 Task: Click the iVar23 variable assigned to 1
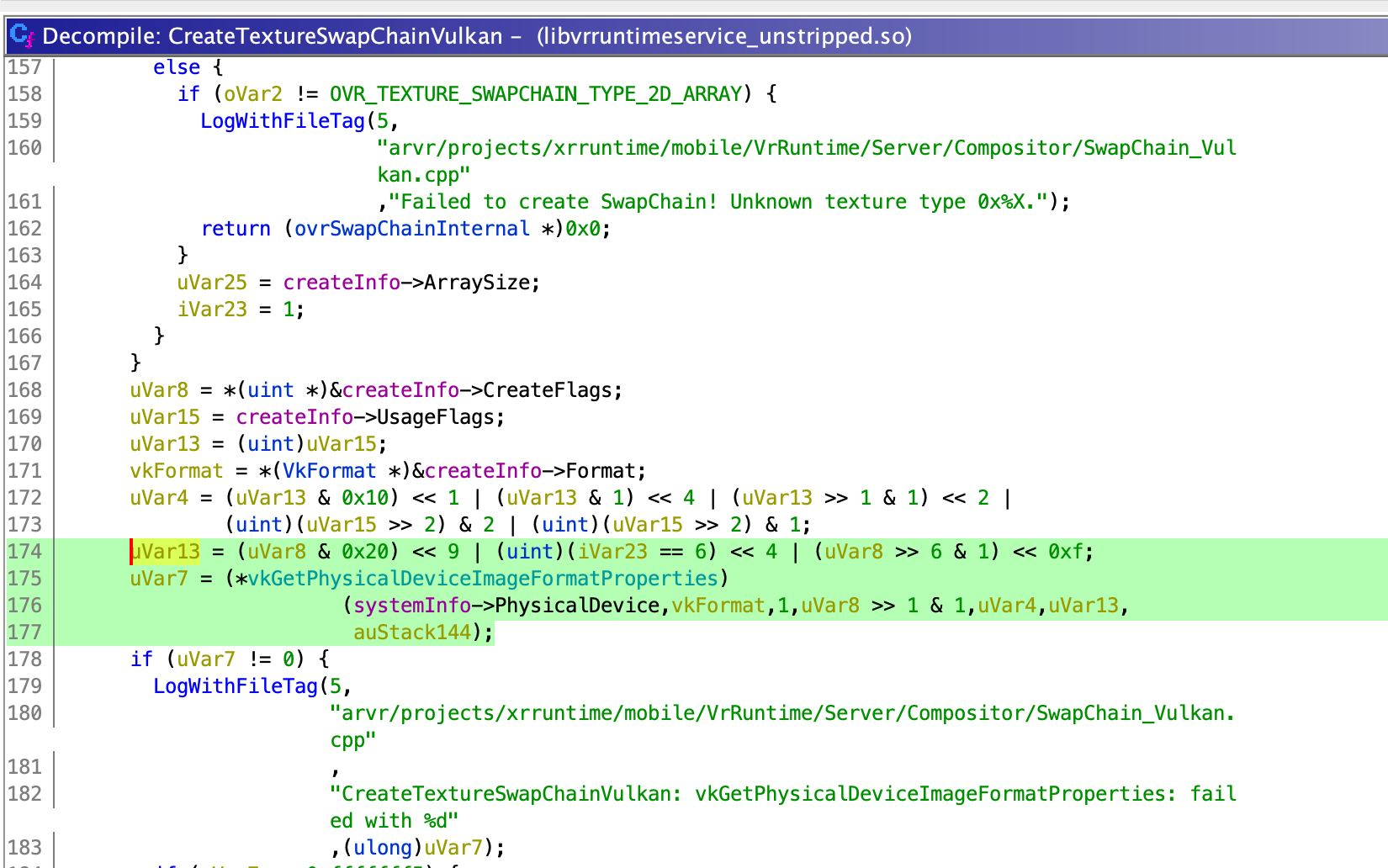pyautogui.click(x=212, y=310)
